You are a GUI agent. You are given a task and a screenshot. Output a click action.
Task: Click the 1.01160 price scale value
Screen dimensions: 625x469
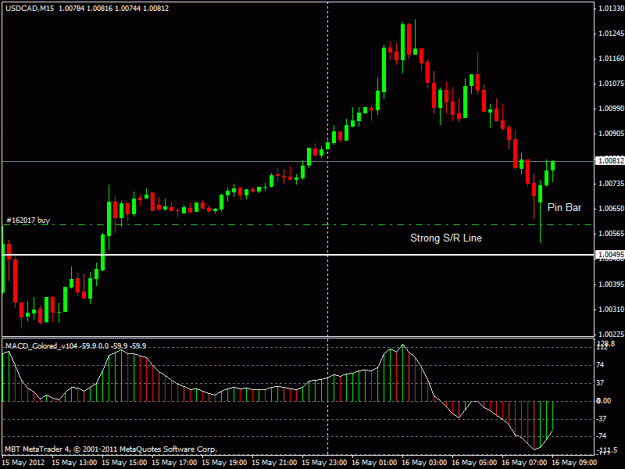click(x=611, y=59)
